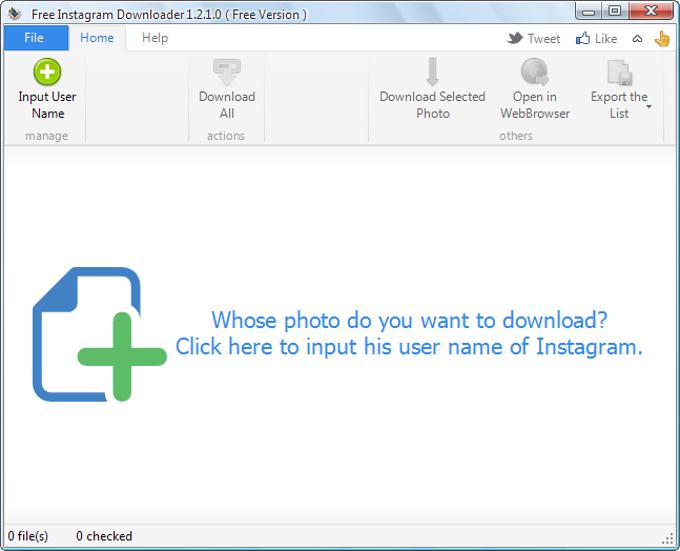Viewport: 680px width, 551px height.
Task: Click the Download Selected Photo arrow icon
Action: 432,72
